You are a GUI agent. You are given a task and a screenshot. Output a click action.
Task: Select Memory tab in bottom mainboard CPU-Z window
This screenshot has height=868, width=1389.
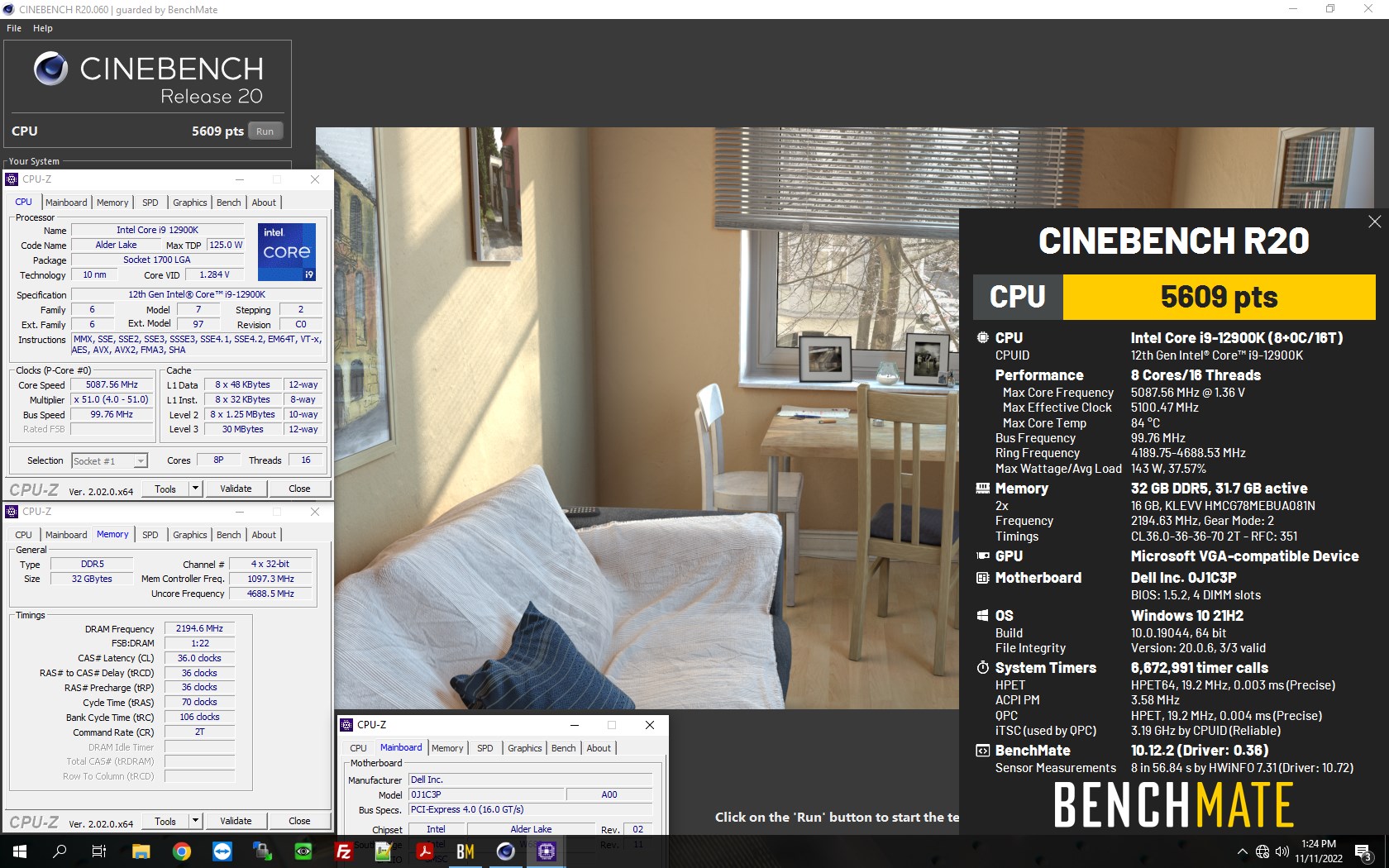click(447, 748)
